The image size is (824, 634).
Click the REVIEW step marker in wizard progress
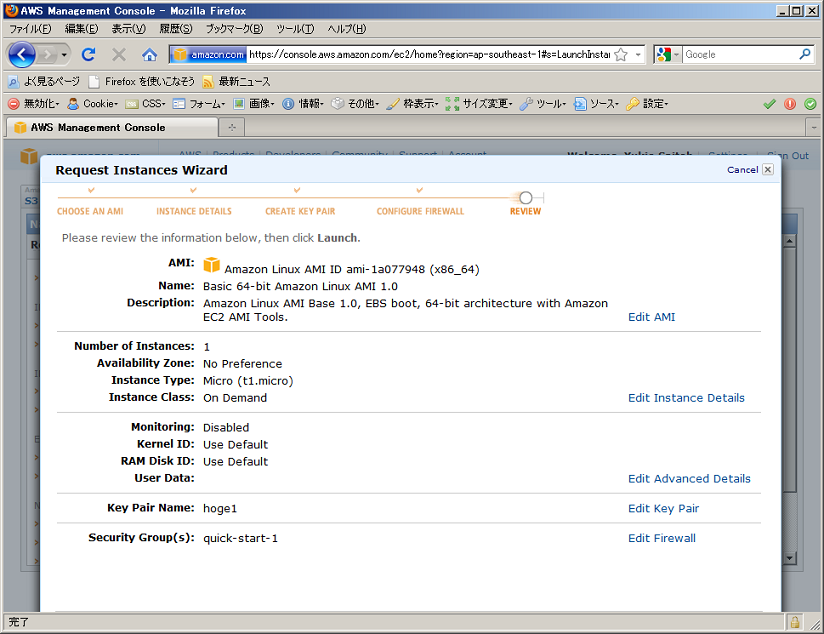point(525,198)
